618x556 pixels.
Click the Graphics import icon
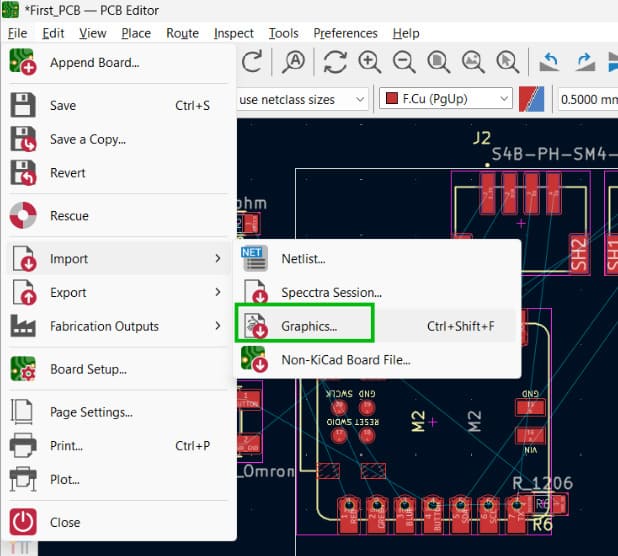[x=255, y=326]
